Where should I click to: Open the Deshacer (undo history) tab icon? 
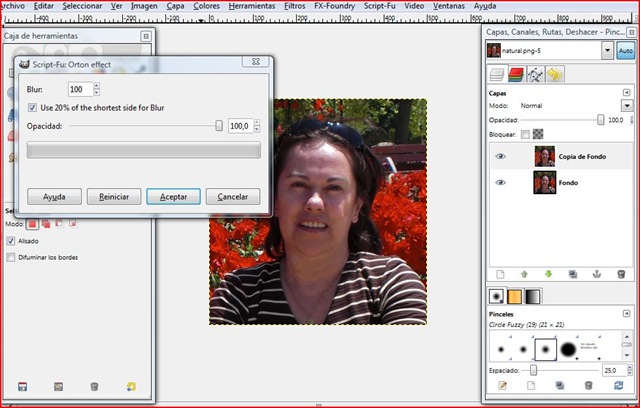coord(554,75)
